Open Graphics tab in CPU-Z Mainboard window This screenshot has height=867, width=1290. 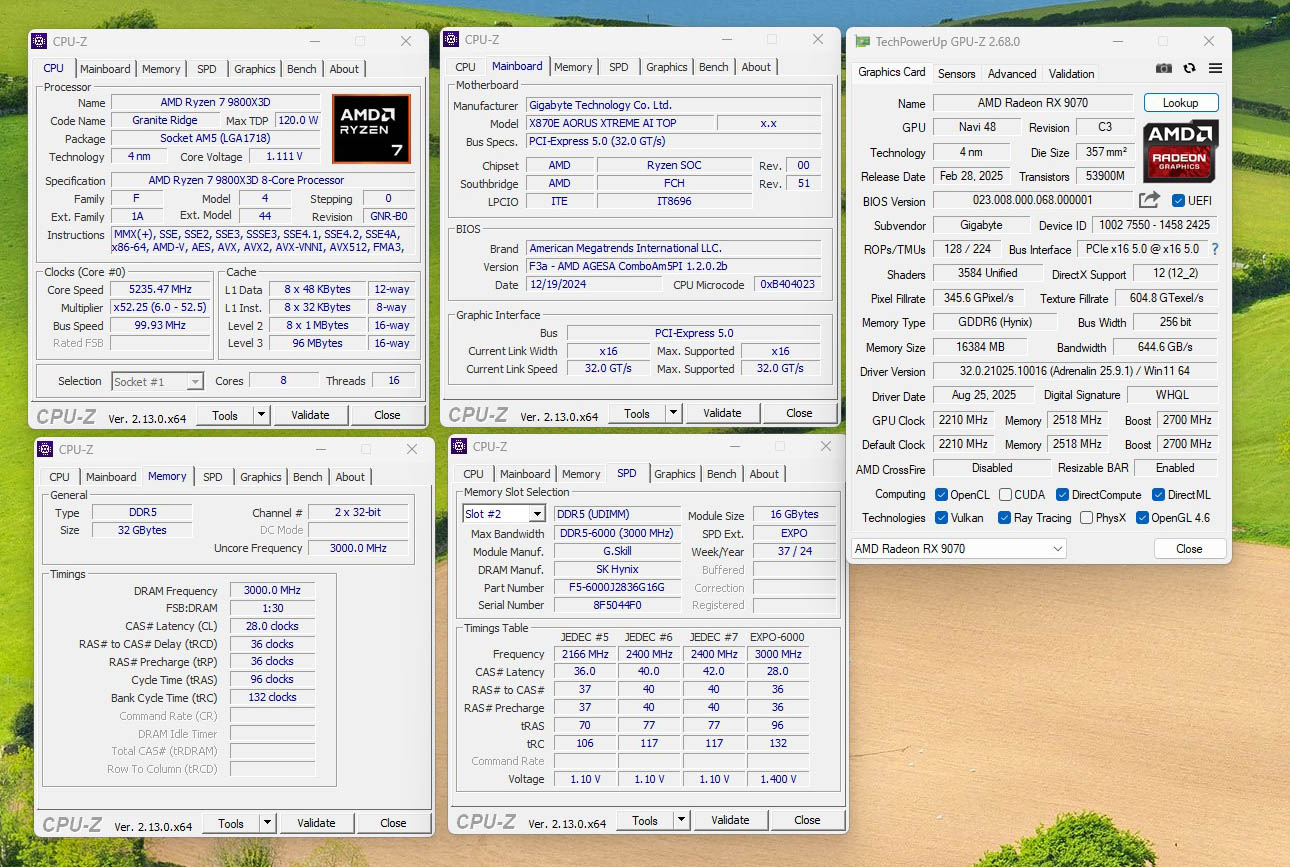tap(667, 67)
